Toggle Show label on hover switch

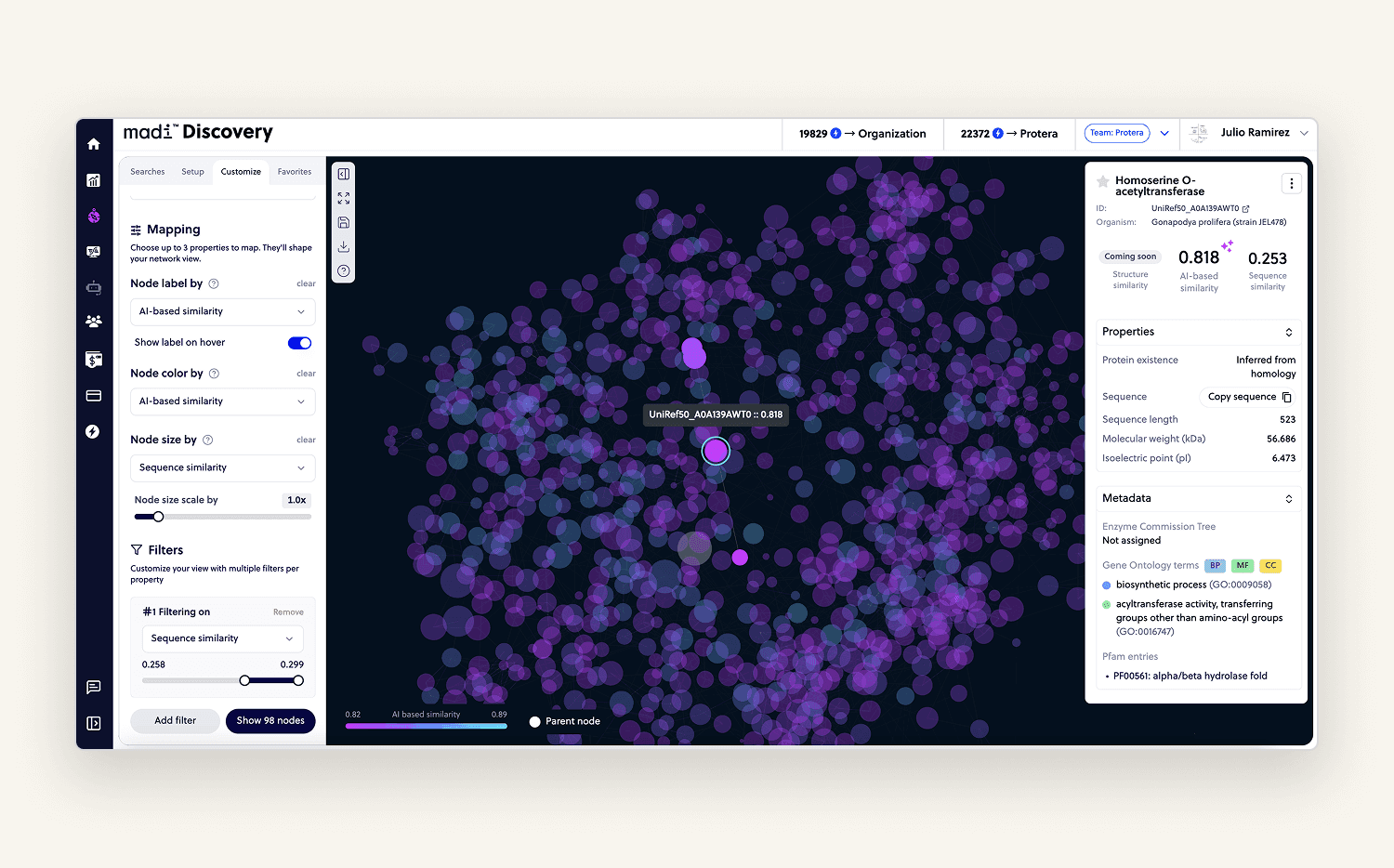[x=299, y=343]
